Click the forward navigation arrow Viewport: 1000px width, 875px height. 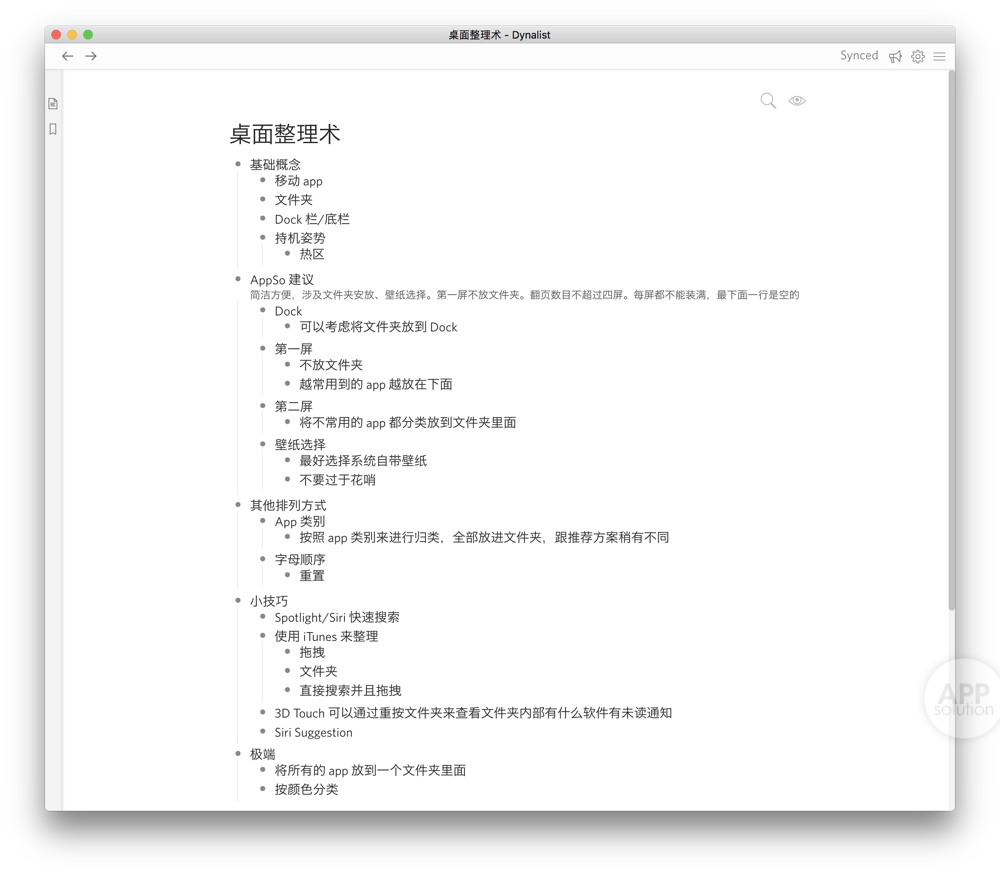click(91, 56)
